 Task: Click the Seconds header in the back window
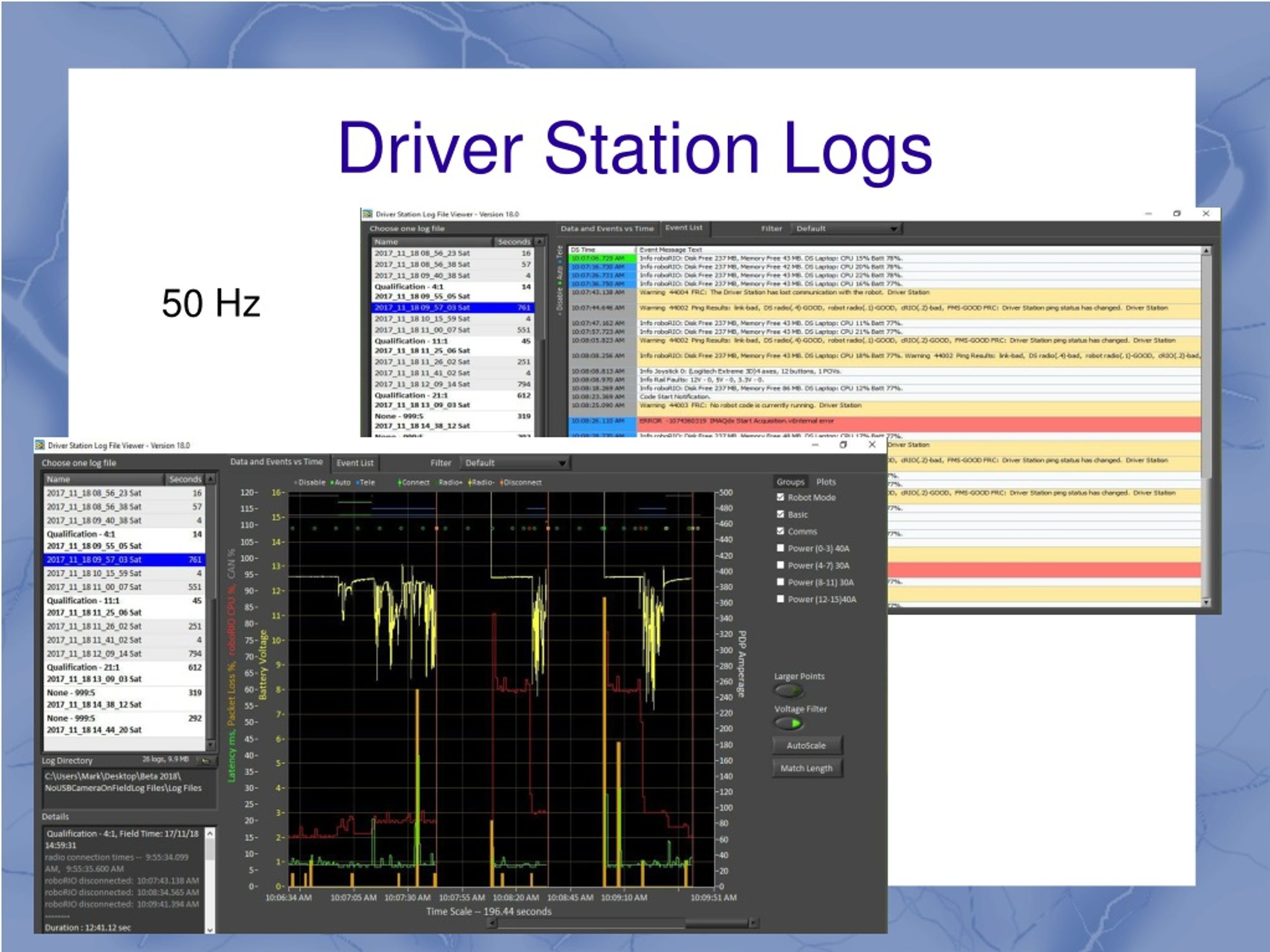click(x=514, y=242)
